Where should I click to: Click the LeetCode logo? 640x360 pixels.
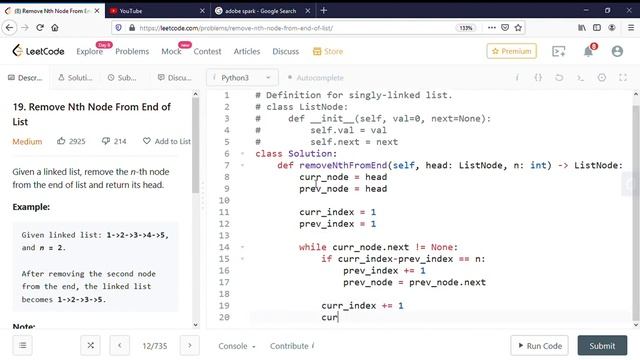point(38,51)
